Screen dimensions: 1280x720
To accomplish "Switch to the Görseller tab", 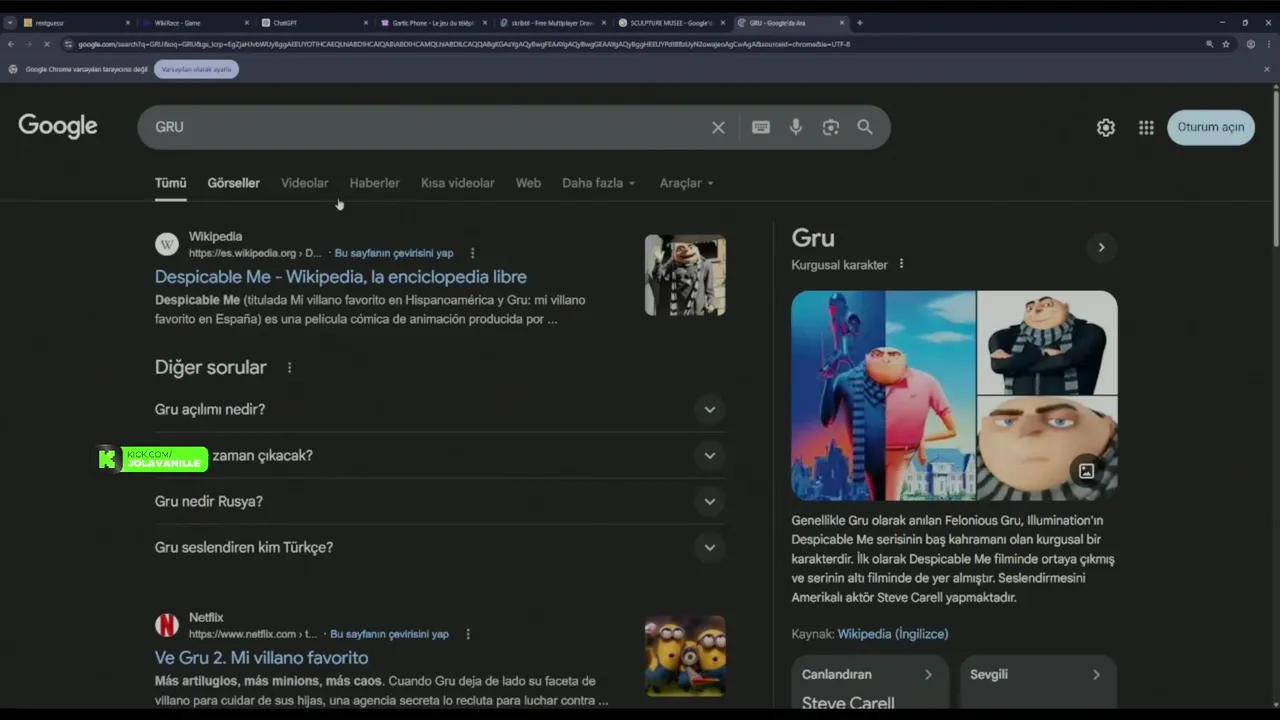I will [233, 183].
